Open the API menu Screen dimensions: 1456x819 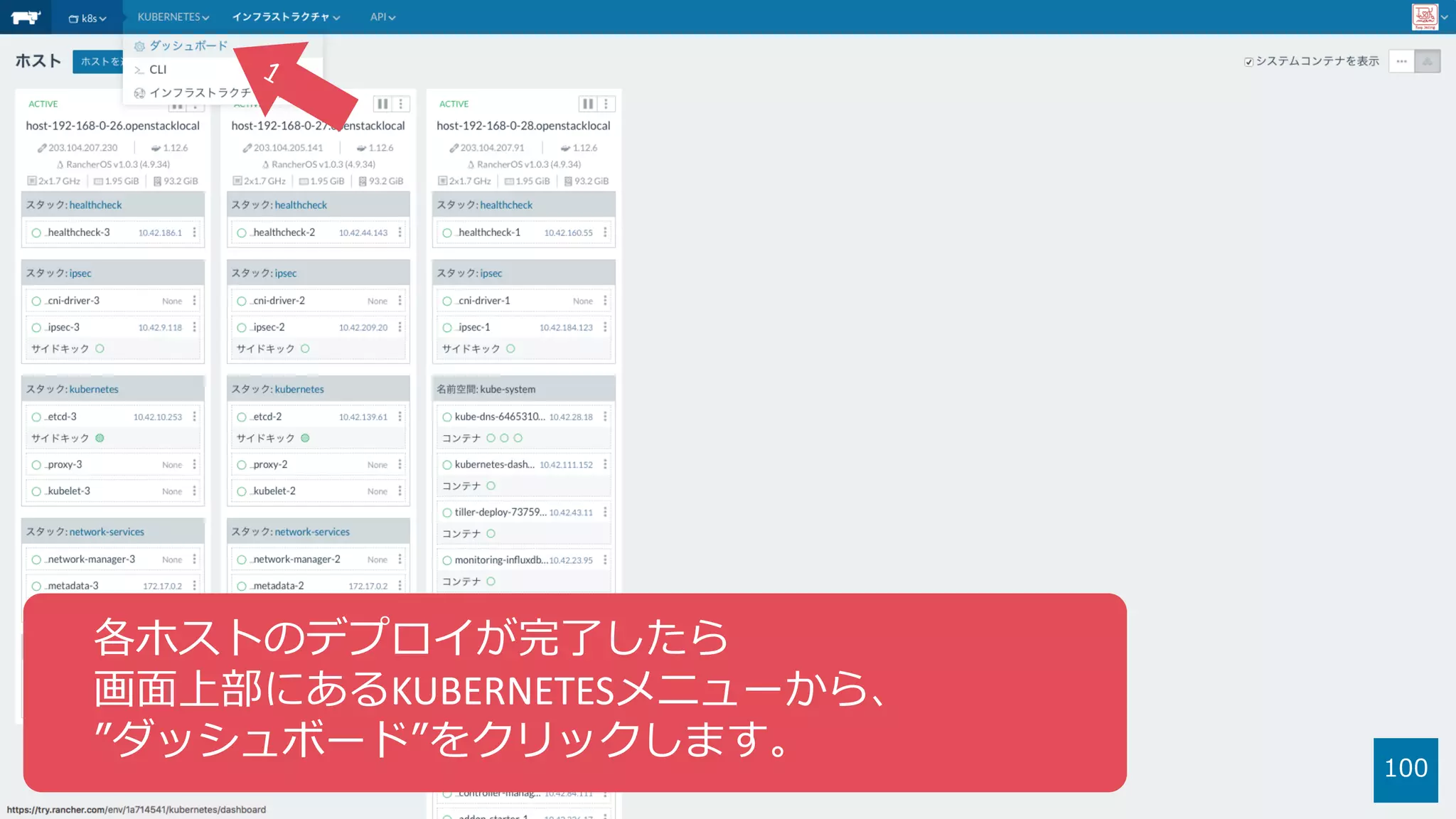[x=382, y=17]
